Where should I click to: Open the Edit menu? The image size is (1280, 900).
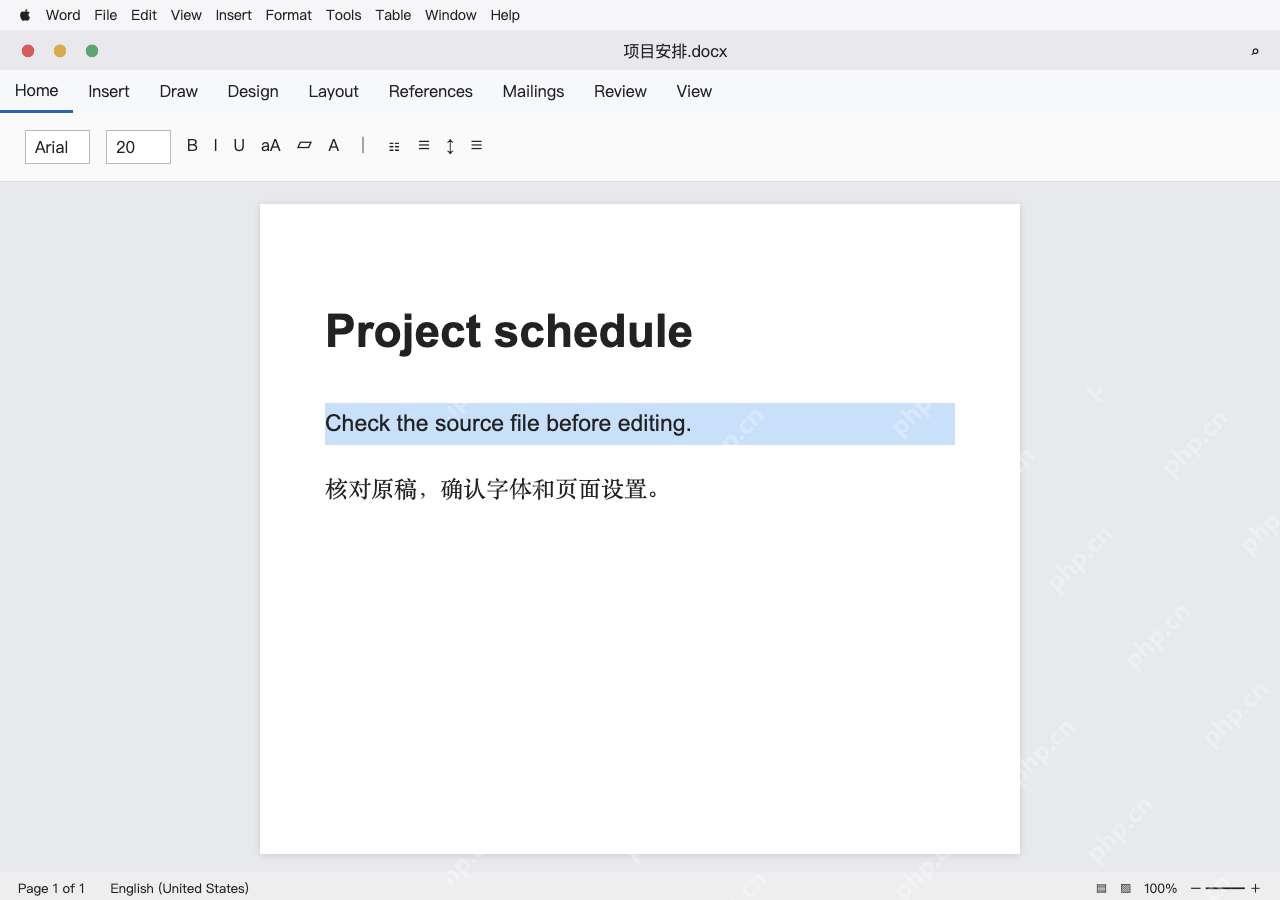(144, 15)
